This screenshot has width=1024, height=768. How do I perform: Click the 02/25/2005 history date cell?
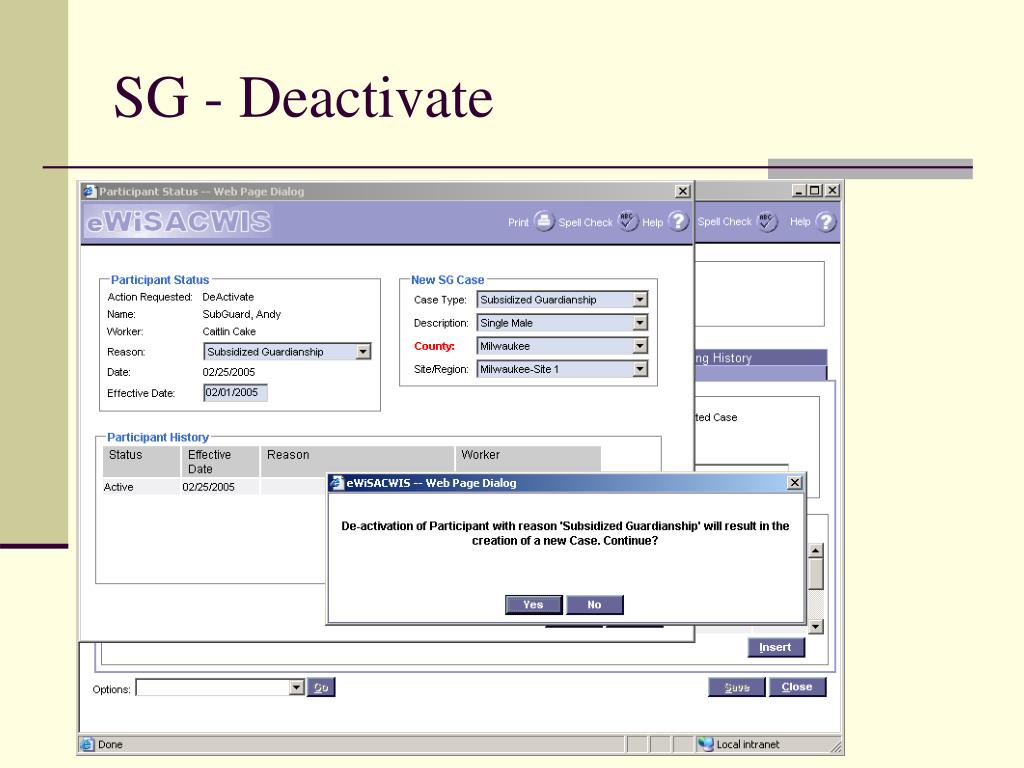click(x=208, y=487)
